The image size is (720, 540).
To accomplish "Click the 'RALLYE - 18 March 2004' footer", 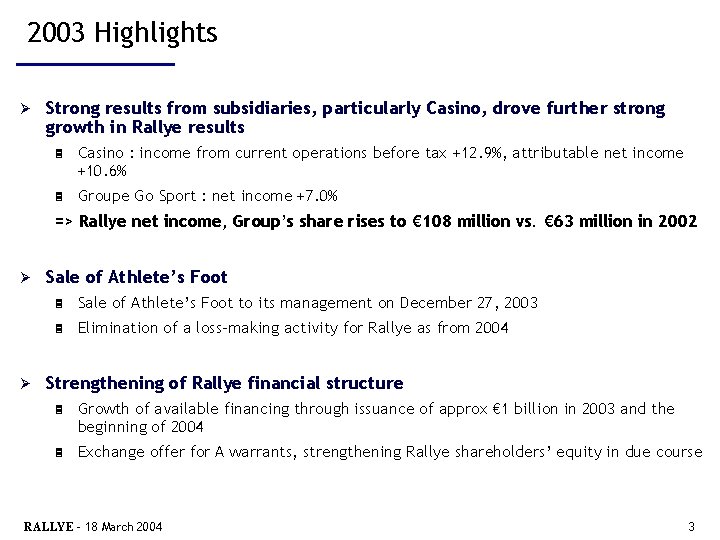I will [x=91, y=526].
